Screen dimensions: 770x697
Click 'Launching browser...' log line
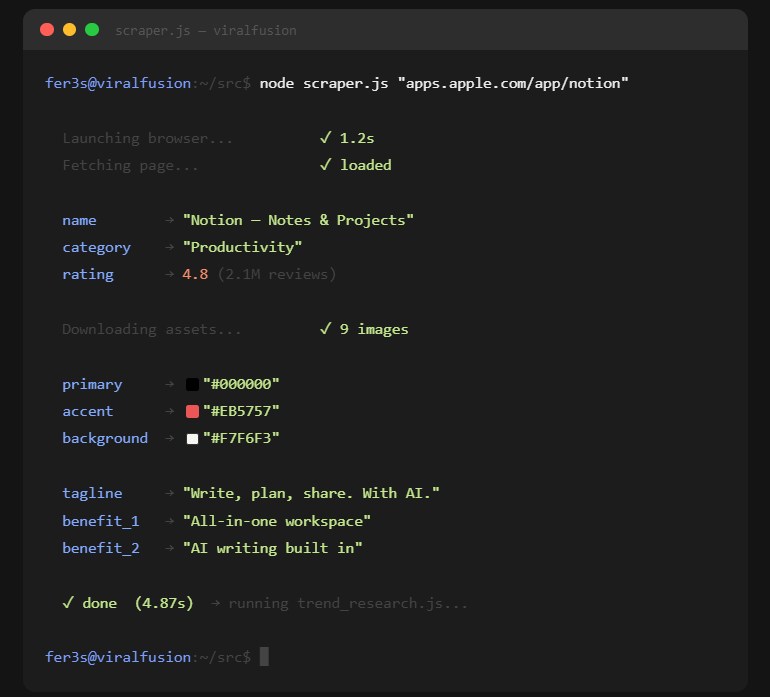tap(147, 139)
